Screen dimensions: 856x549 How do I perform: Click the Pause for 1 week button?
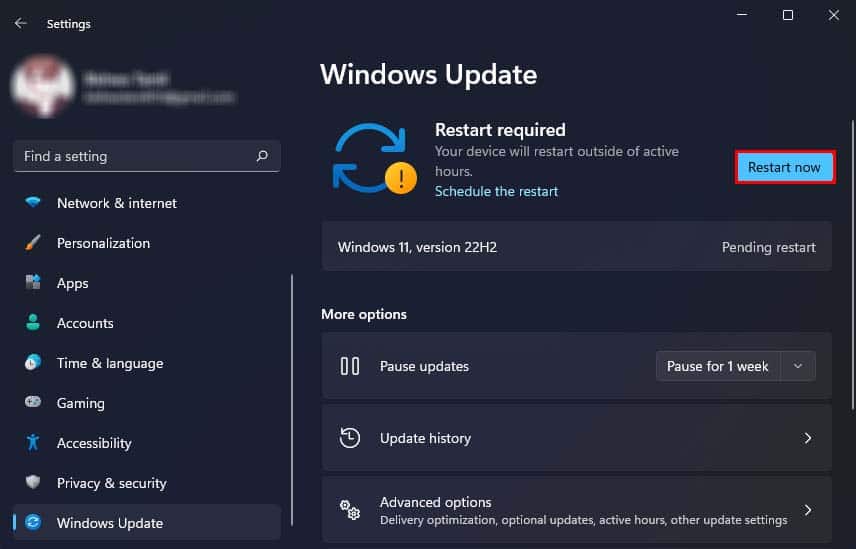click(x=718, y=366)
